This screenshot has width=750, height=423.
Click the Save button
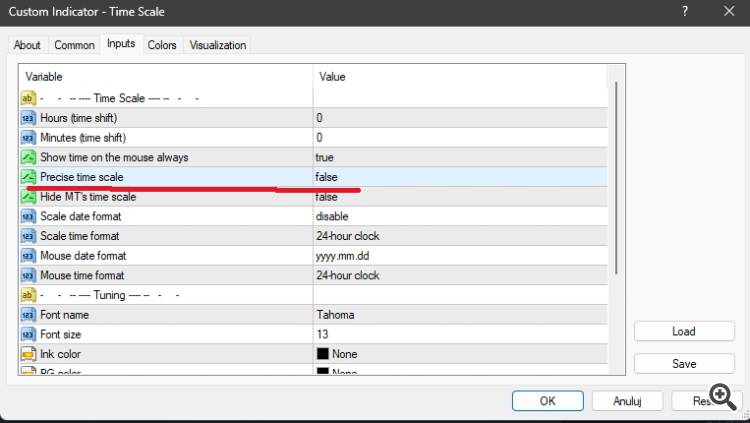pos(684,364)
